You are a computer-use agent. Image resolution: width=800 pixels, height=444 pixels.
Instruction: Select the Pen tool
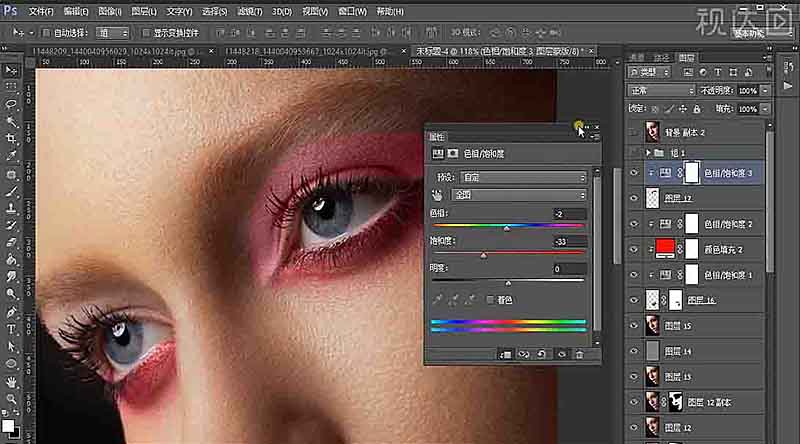[x=11, y=312]
